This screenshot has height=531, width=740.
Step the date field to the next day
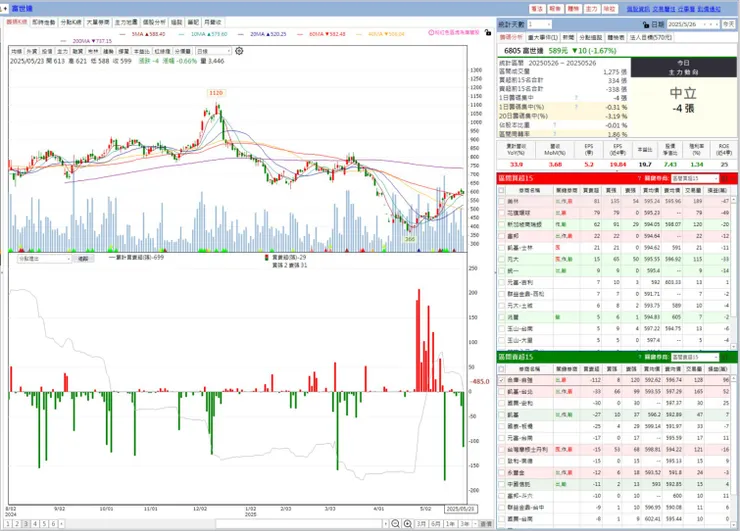pyautogui.click(x=717, y=24)
